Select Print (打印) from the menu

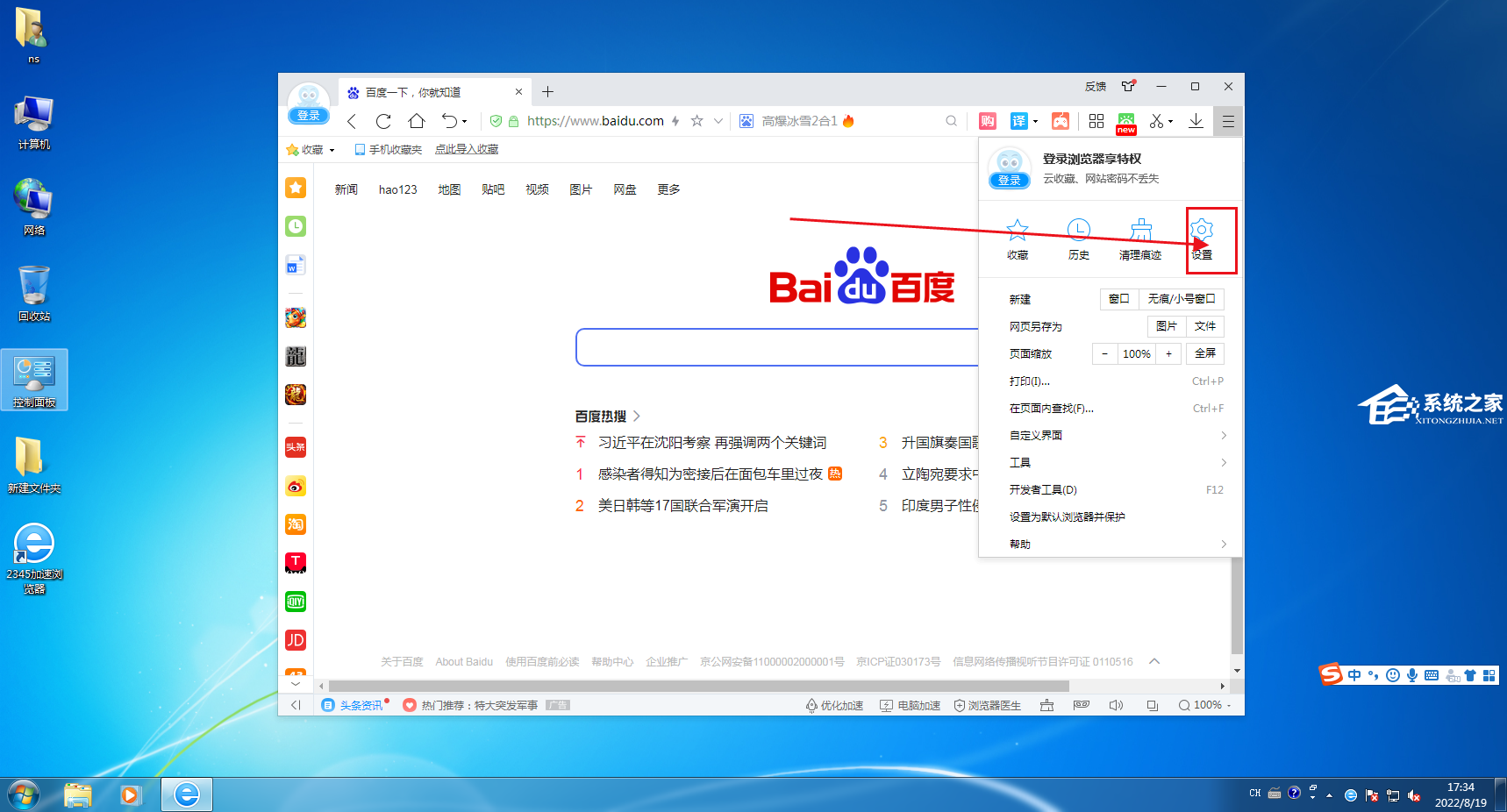(1118, 381)
